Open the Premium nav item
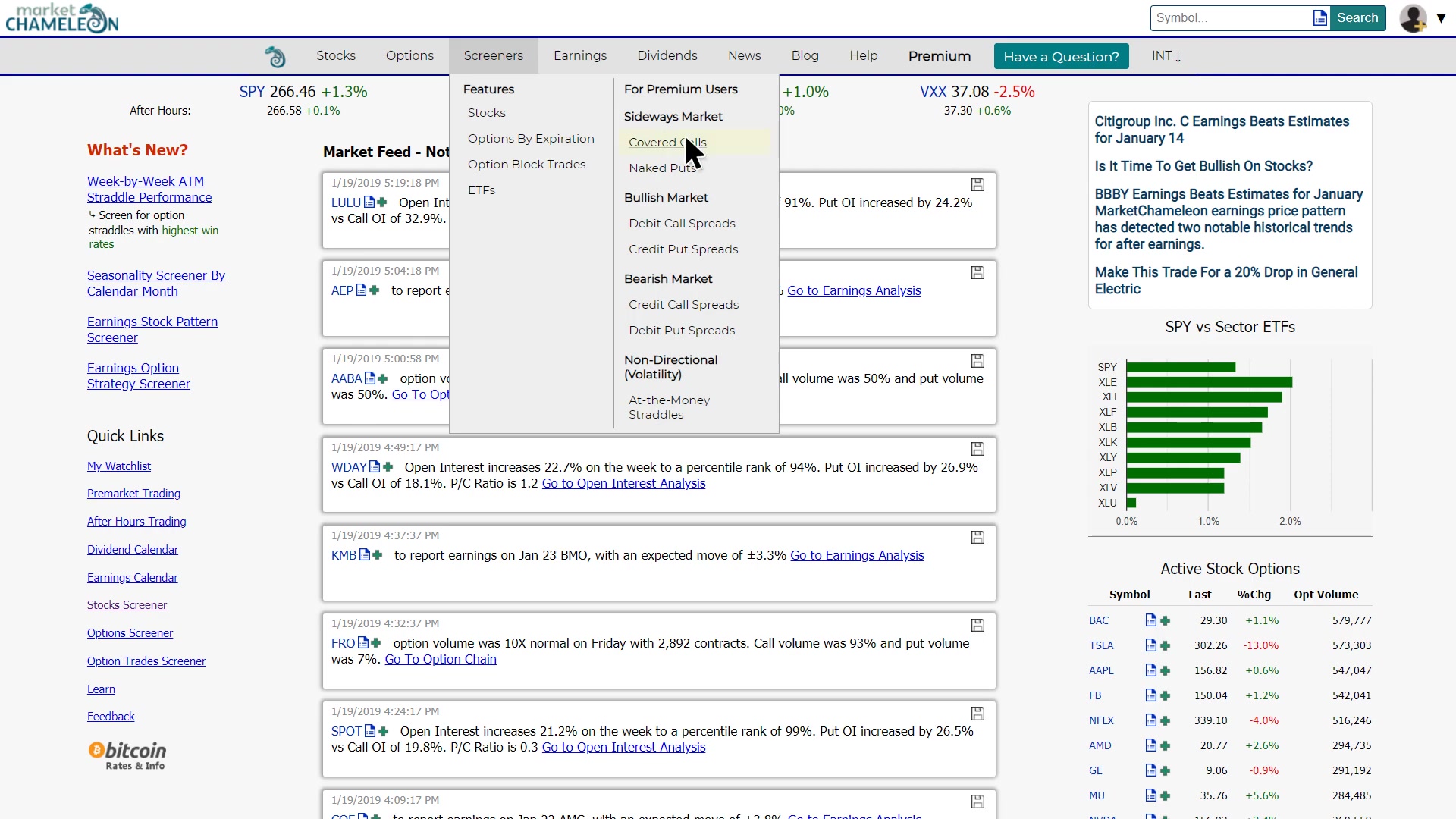The width and height of the screenshot is (1456, 819). point(940,56)
